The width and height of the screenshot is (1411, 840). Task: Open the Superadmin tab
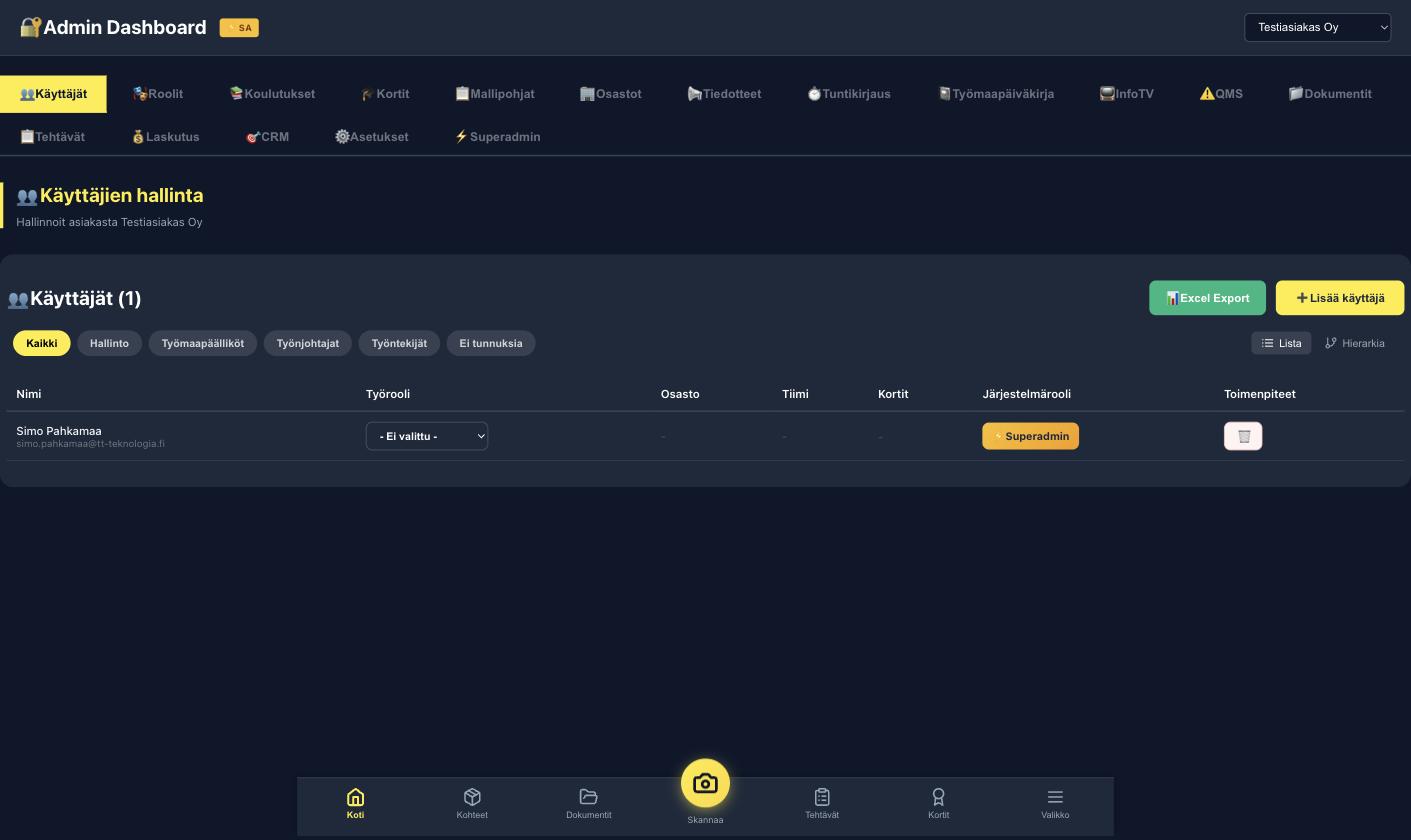[498, 137]
